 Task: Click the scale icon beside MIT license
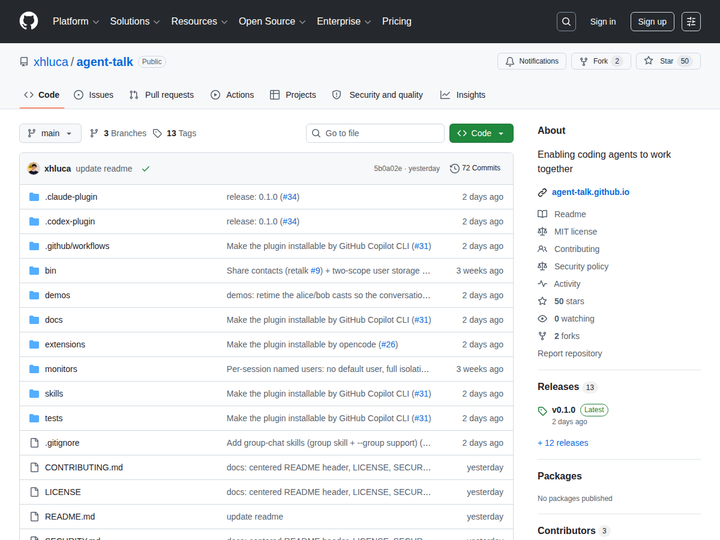coord(542,231)
